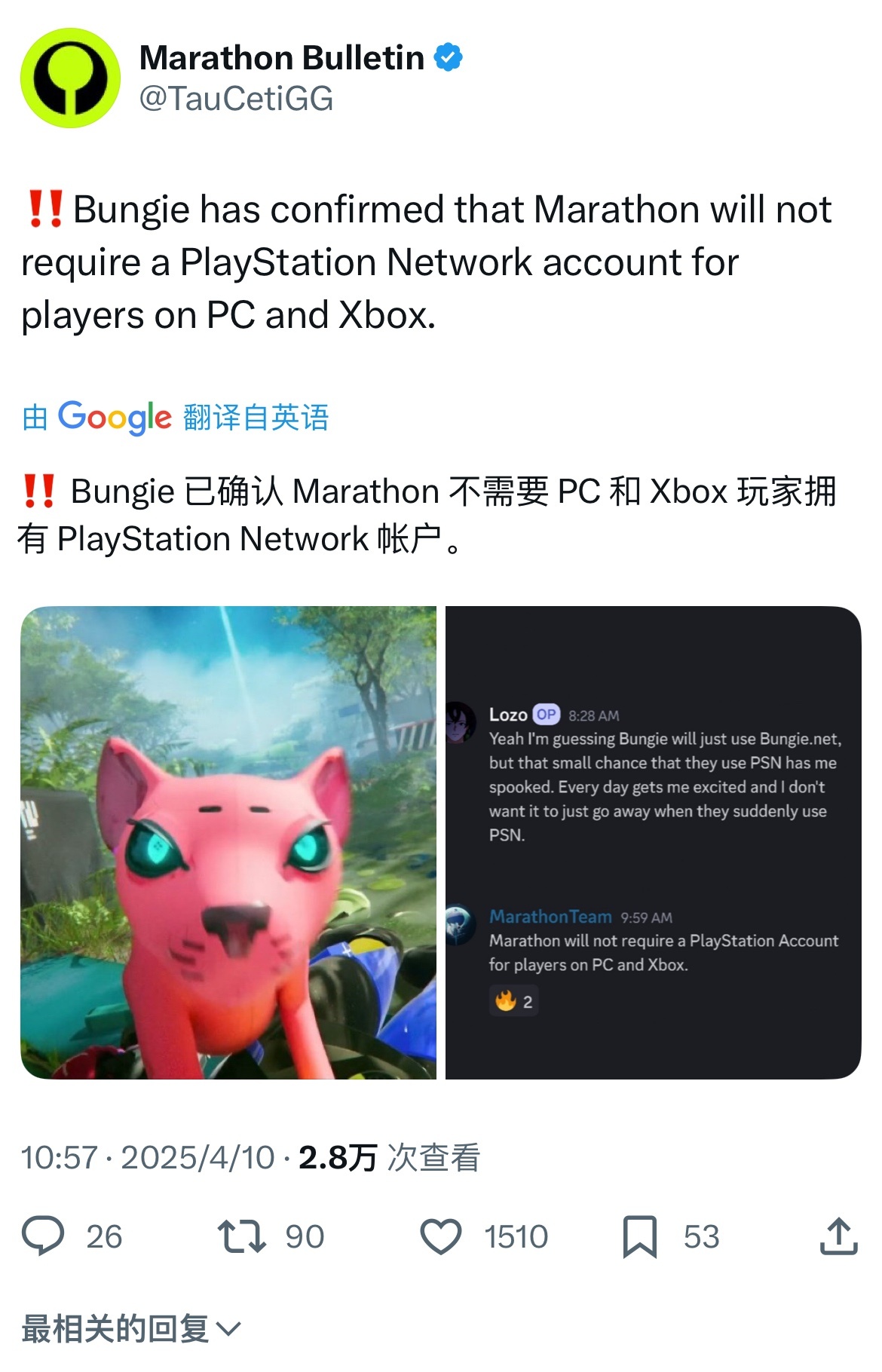Expand the 最相关的回复 sort dropdown
882x1372 pixels.
[x=131, y=1328]
